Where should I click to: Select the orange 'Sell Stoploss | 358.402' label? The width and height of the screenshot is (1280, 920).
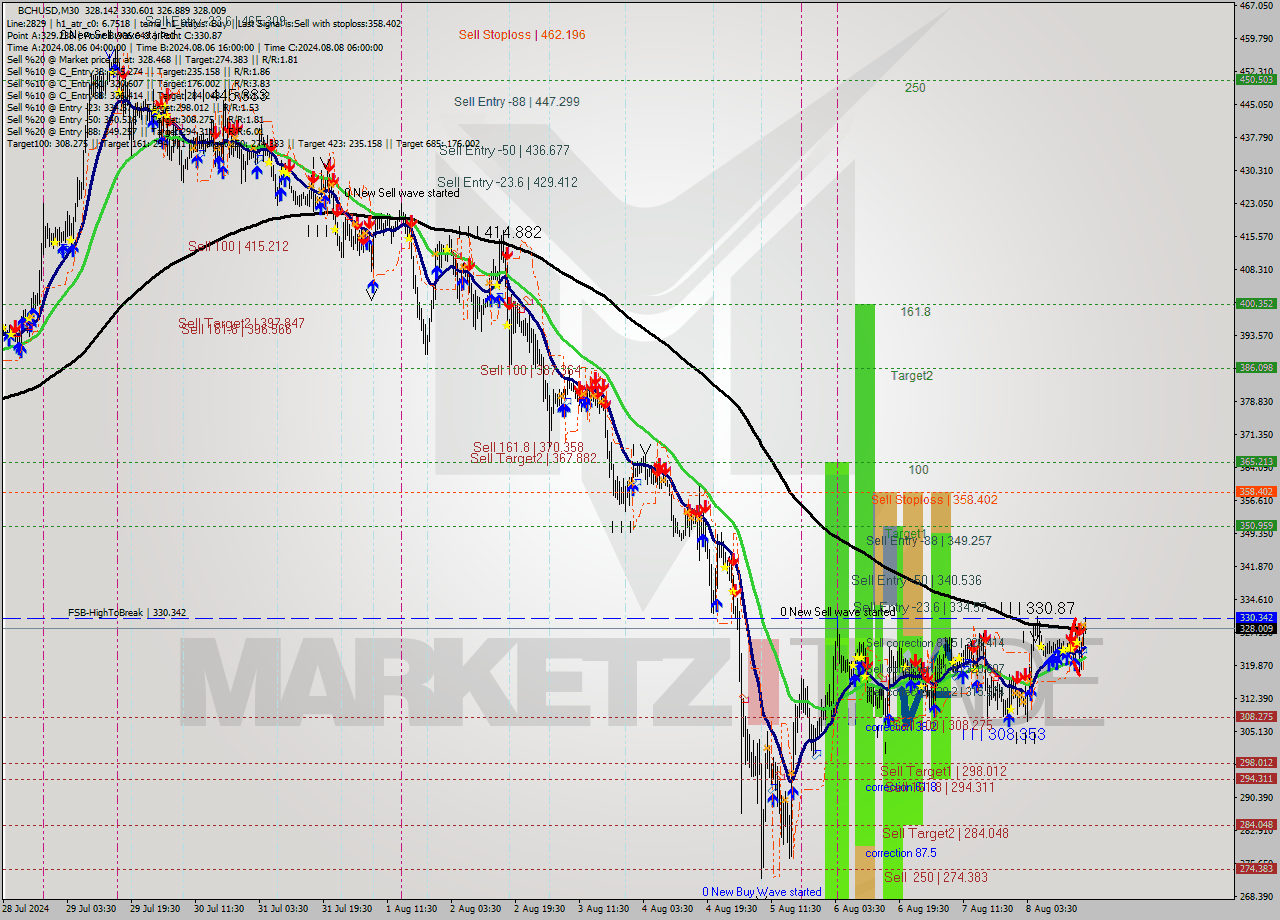coord(934,500)
